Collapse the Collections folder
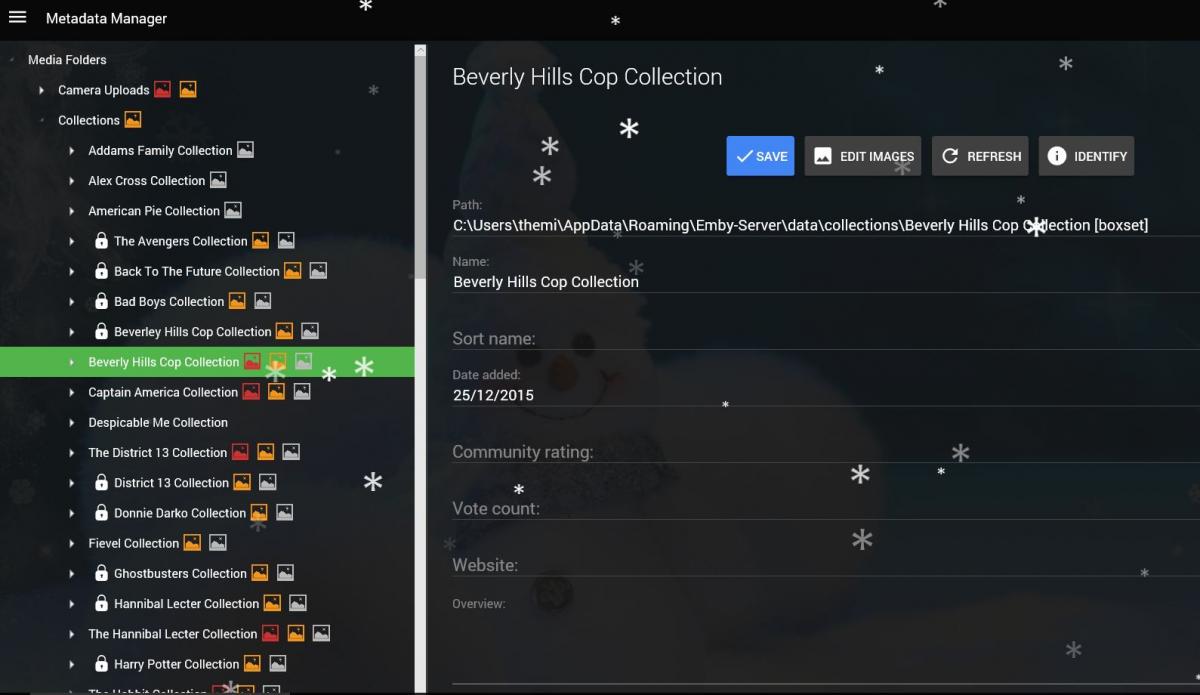1200x695 pixels. [42, 120]
